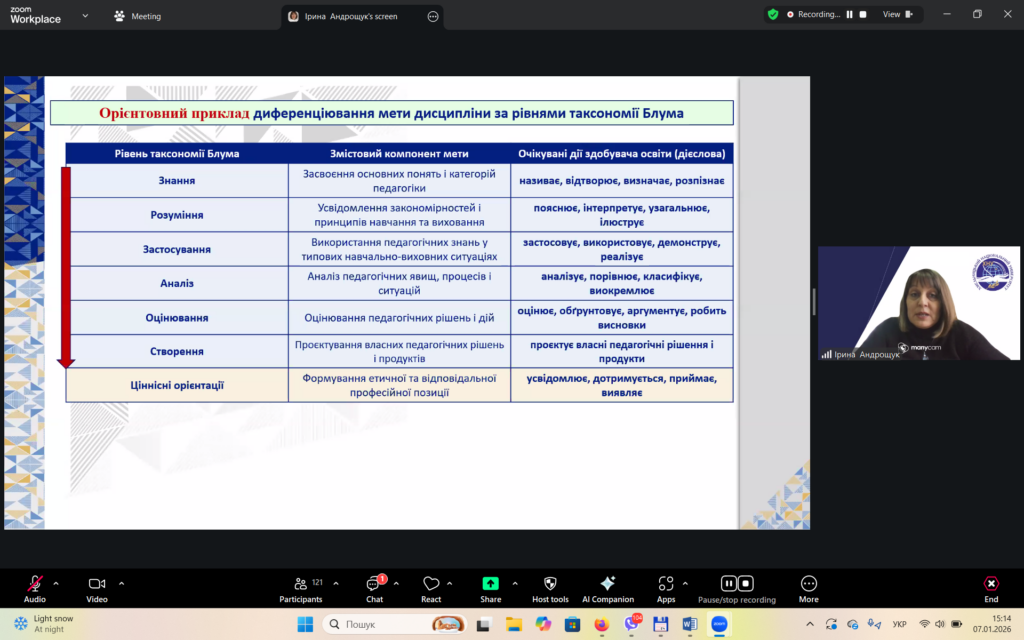The width and height of the screenshot is (1024, 640).
Task: Launch the AI Companion
Action: coord(607,584)
